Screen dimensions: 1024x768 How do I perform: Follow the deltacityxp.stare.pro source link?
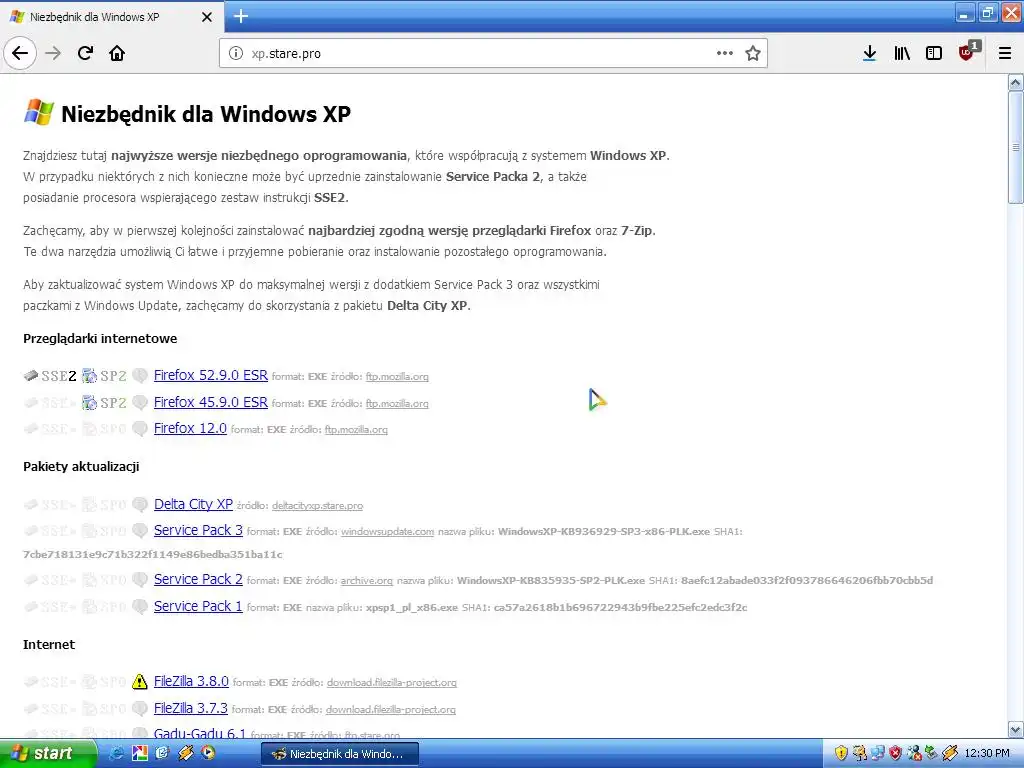(x=317, y=505)
